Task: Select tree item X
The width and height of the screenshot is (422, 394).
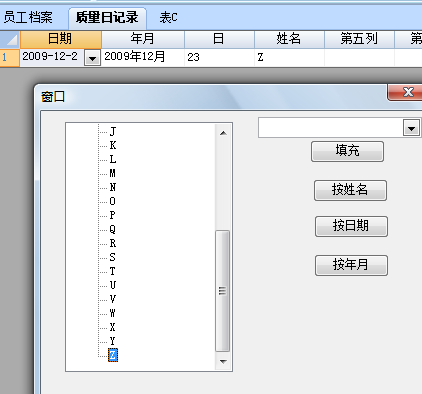Action: (x=113, y=327)
